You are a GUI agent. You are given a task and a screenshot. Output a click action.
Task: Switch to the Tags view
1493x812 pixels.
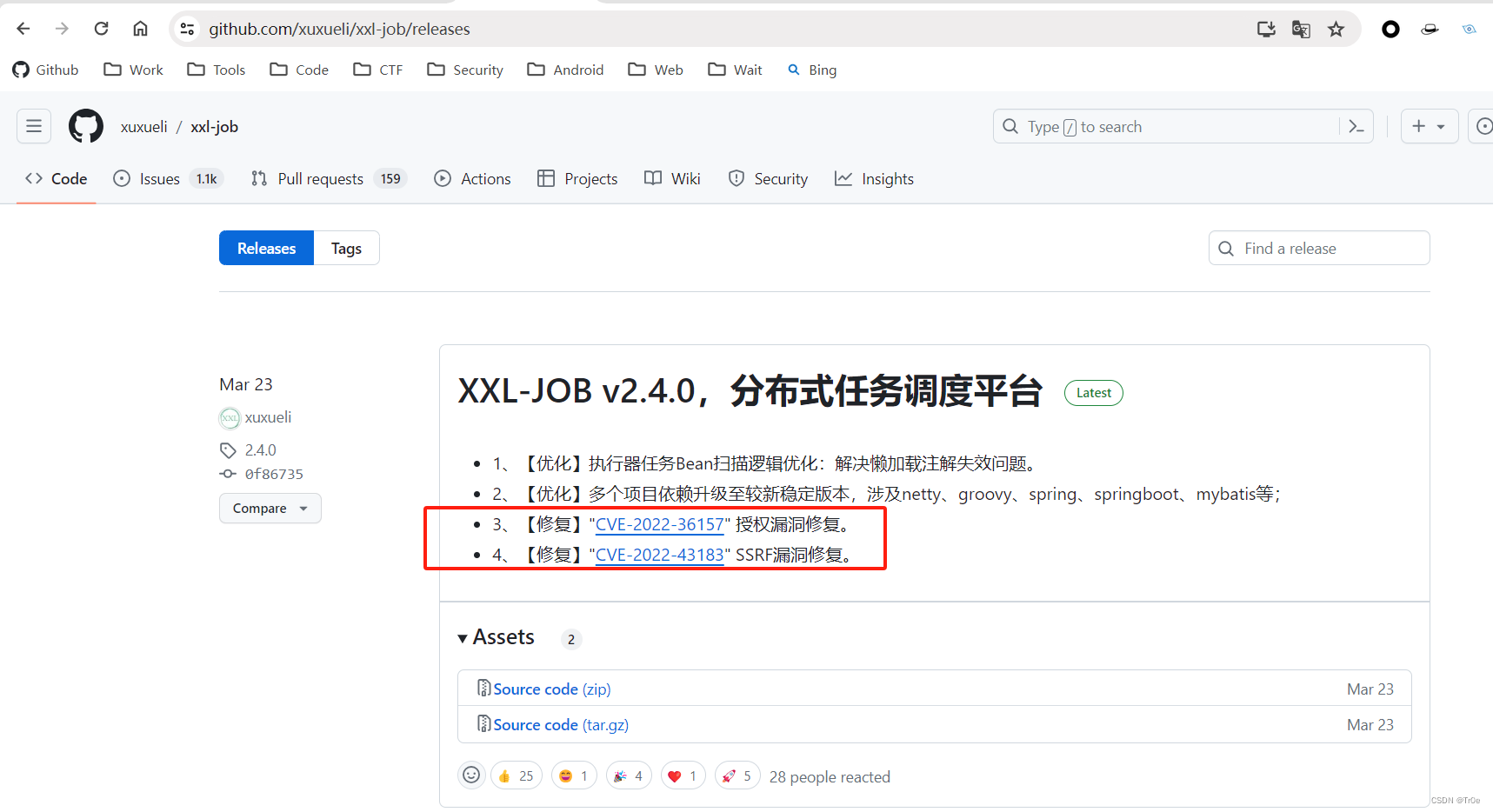[x=346, y=248]
